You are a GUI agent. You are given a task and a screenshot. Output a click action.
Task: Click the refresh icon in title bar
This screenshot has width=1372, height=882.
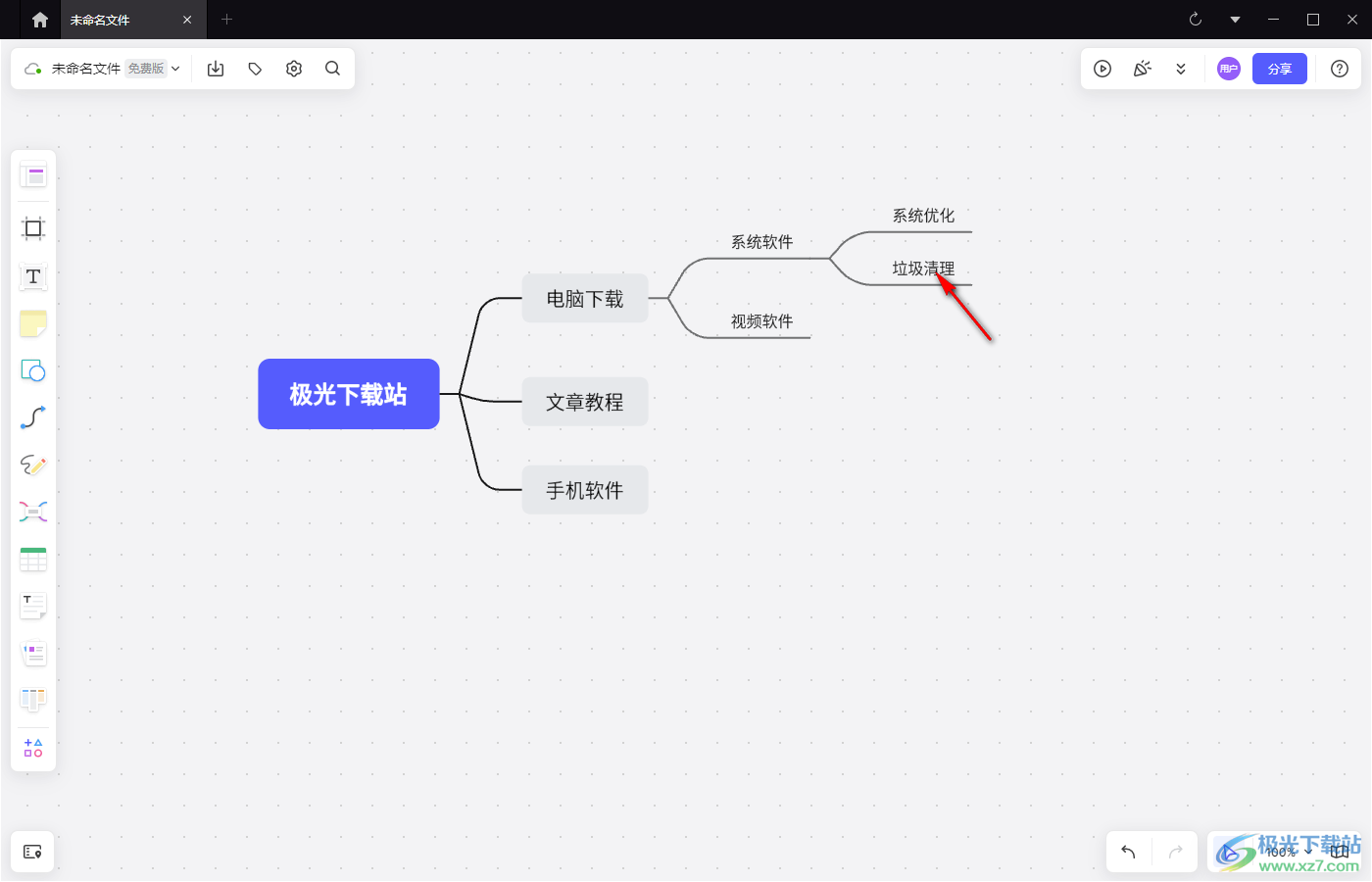[1196, 20]
